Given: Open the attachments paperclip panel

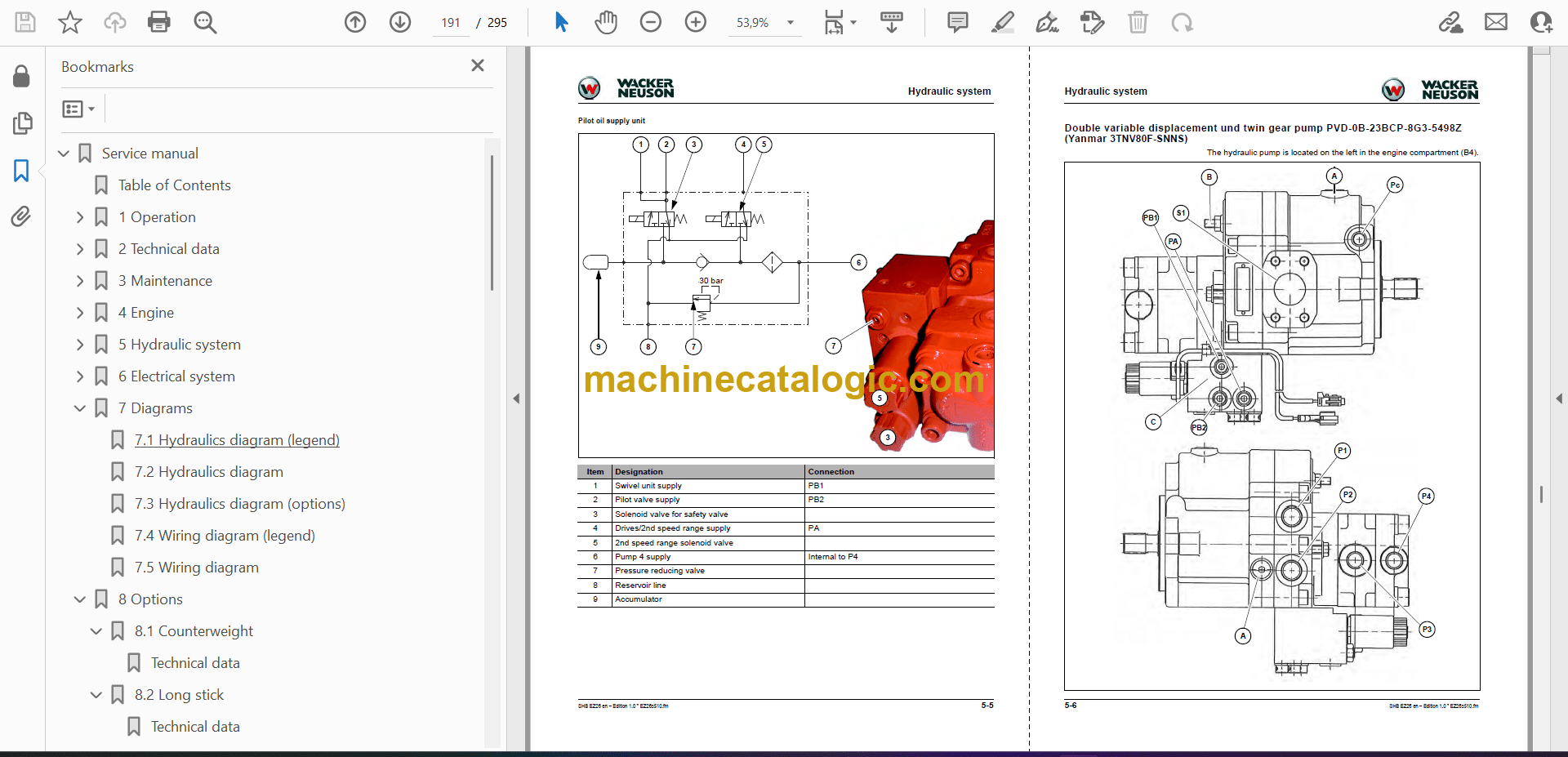Looking at the screenshot, I should pos(21,216).
